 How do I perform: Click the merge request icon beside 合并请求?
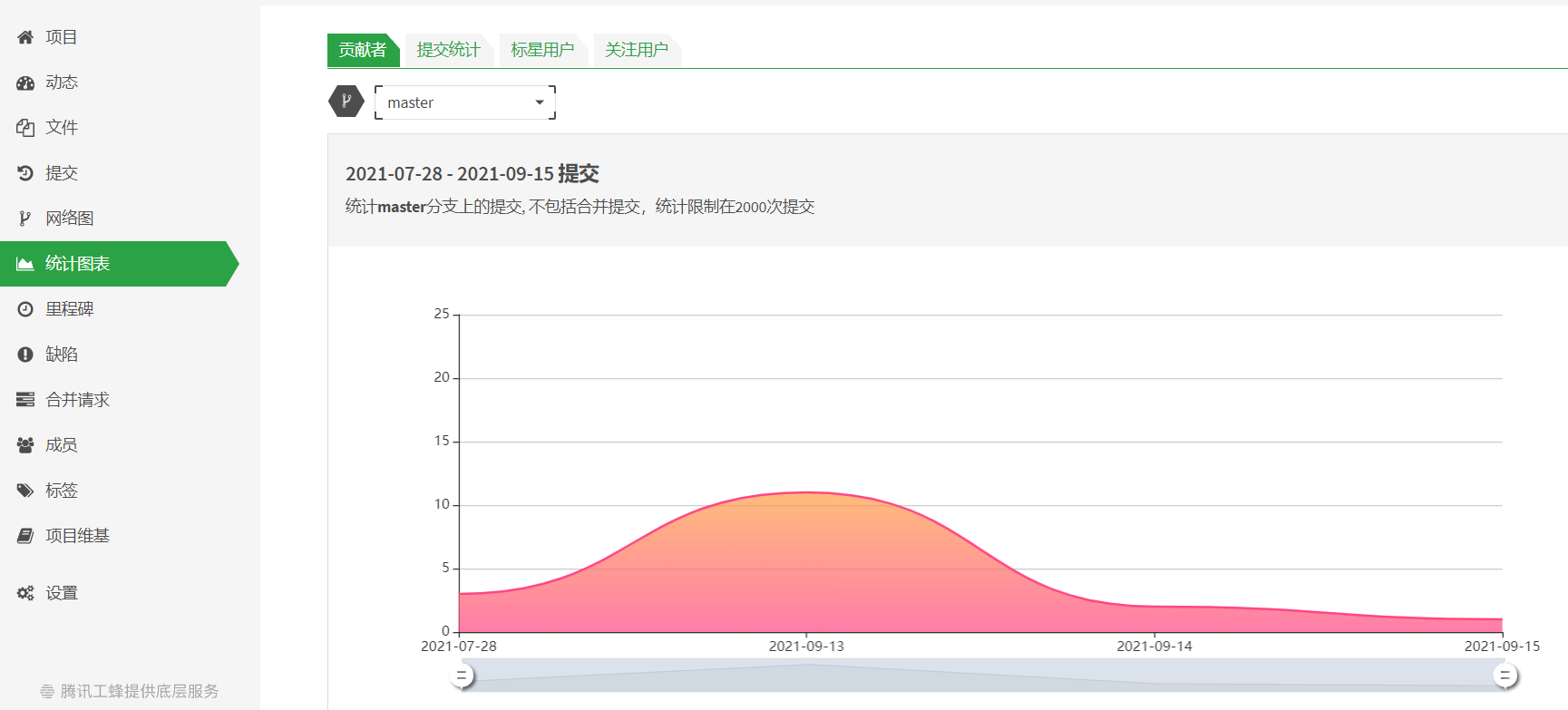point(25,400)
